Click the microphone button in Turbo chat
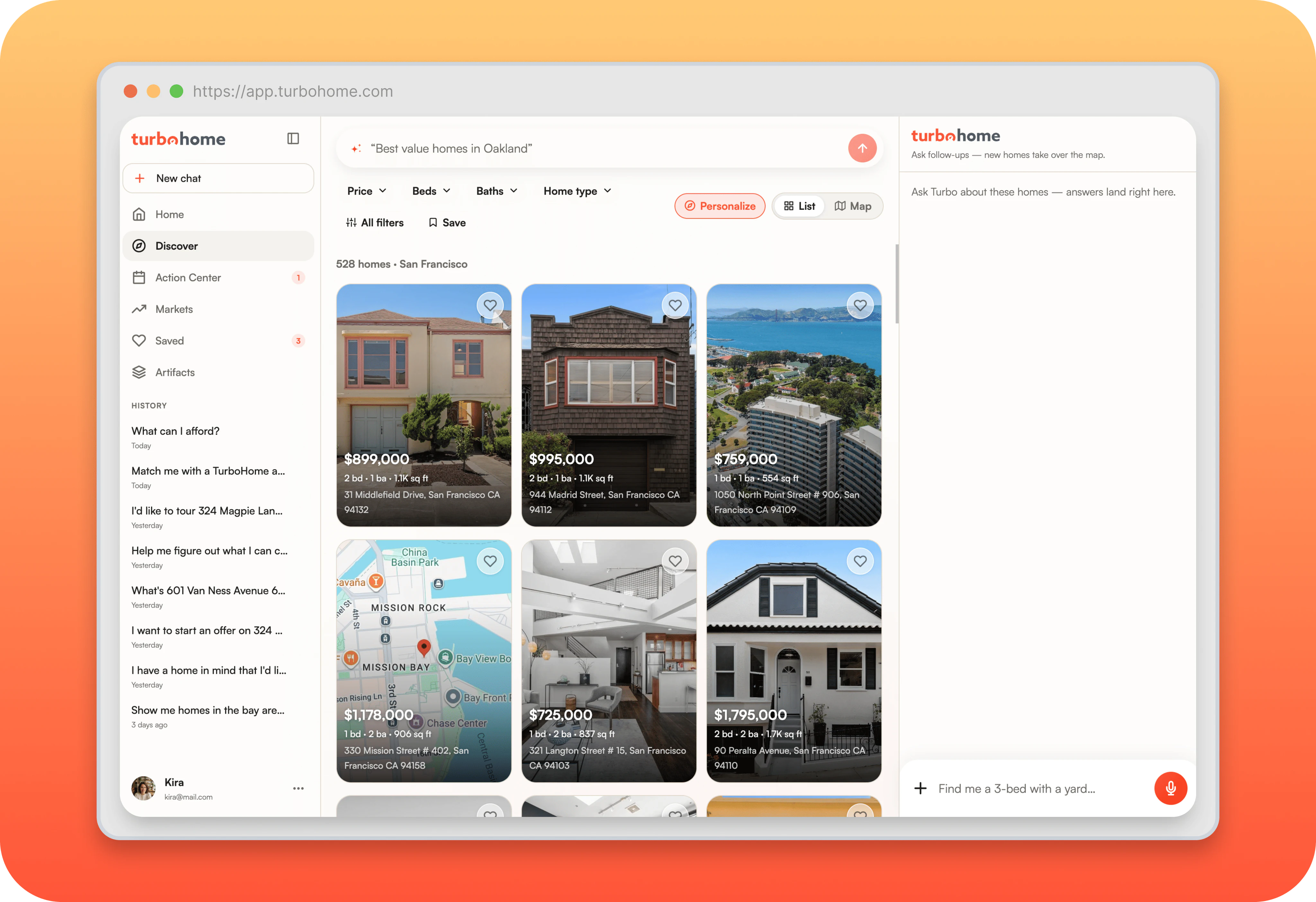1316x902 pixels. tap(1170, 788)
